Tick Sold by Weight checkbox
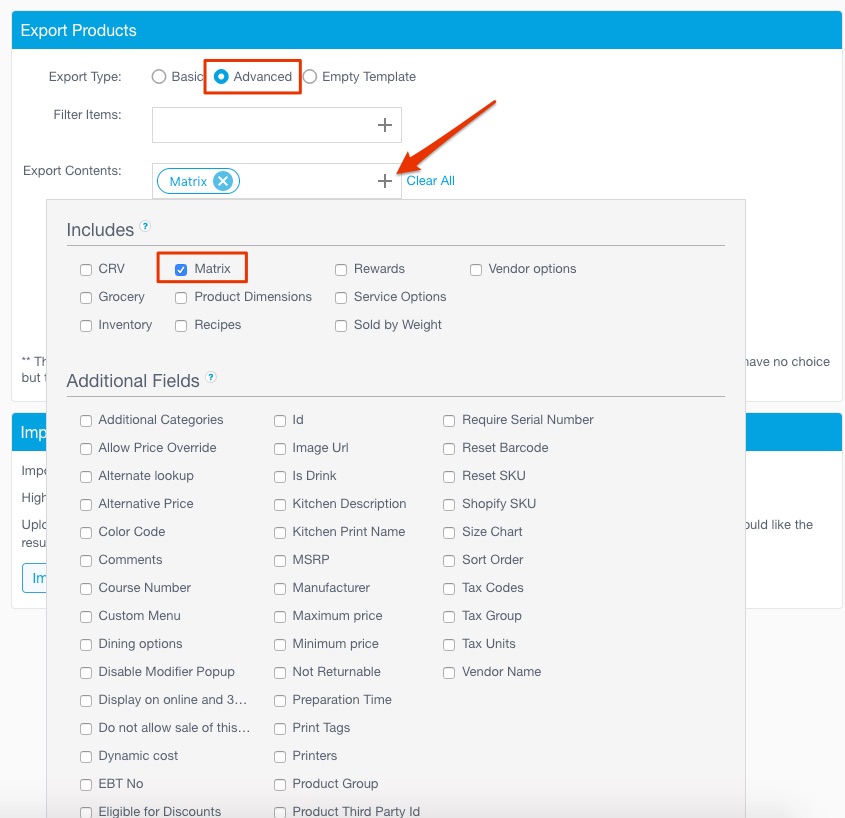The image size is (845, 818). point(341,325)
